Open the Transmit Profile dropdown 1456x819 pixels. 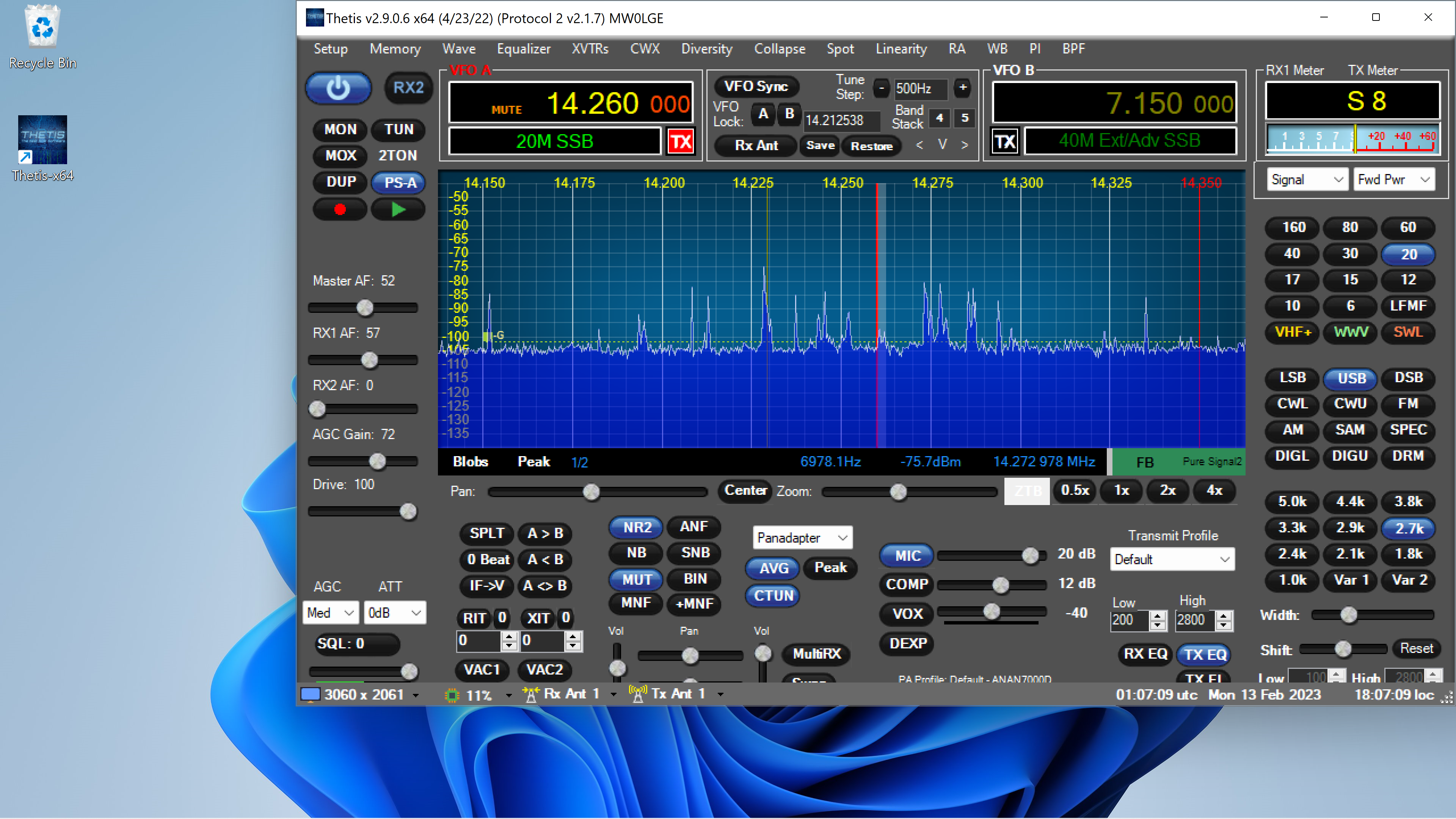tap(1172, 560)
